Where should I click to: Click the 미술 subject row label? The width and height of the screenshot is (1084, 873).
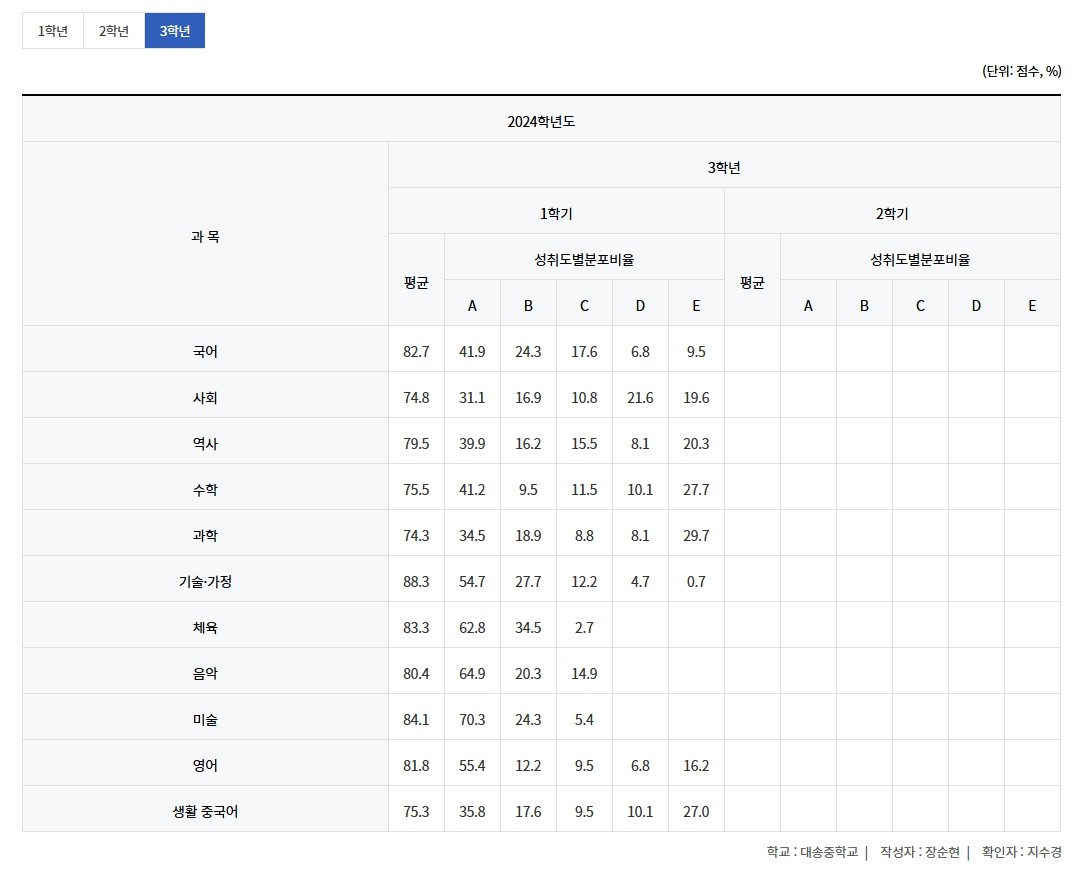(x=205, y=720)
